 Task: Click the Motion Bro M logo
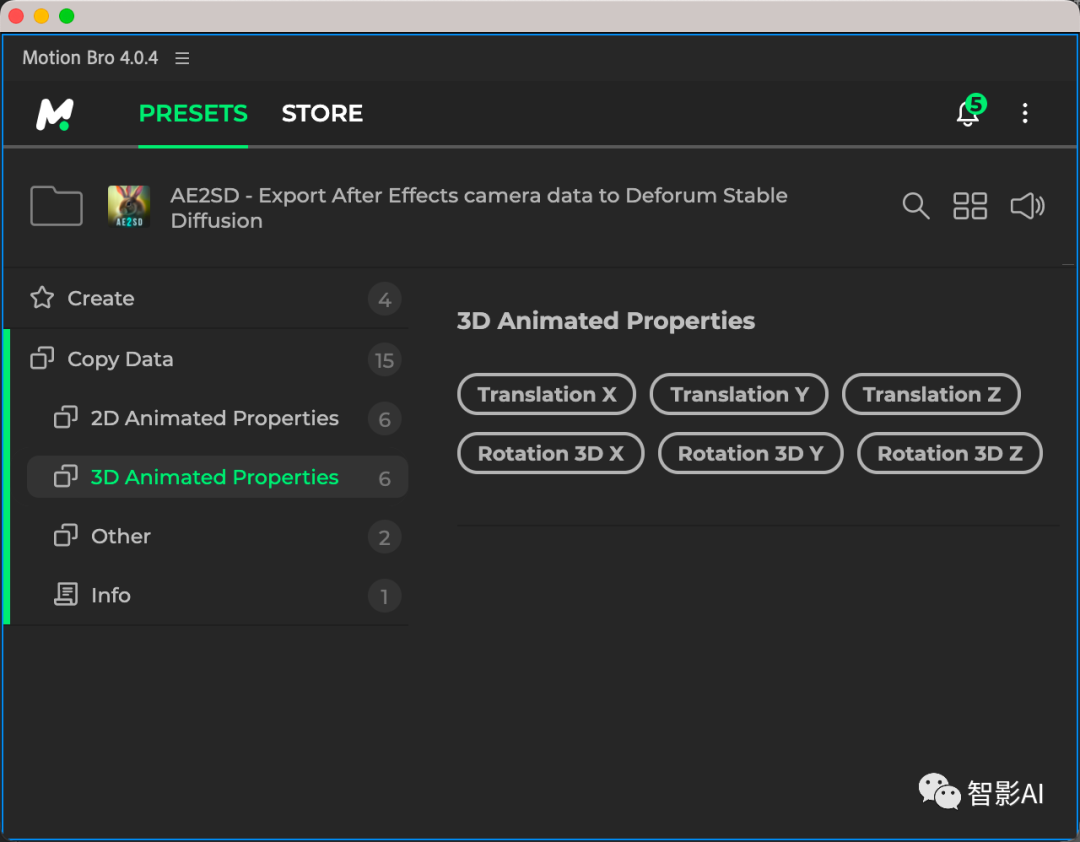pyautogui.click(x=54, y=114)
